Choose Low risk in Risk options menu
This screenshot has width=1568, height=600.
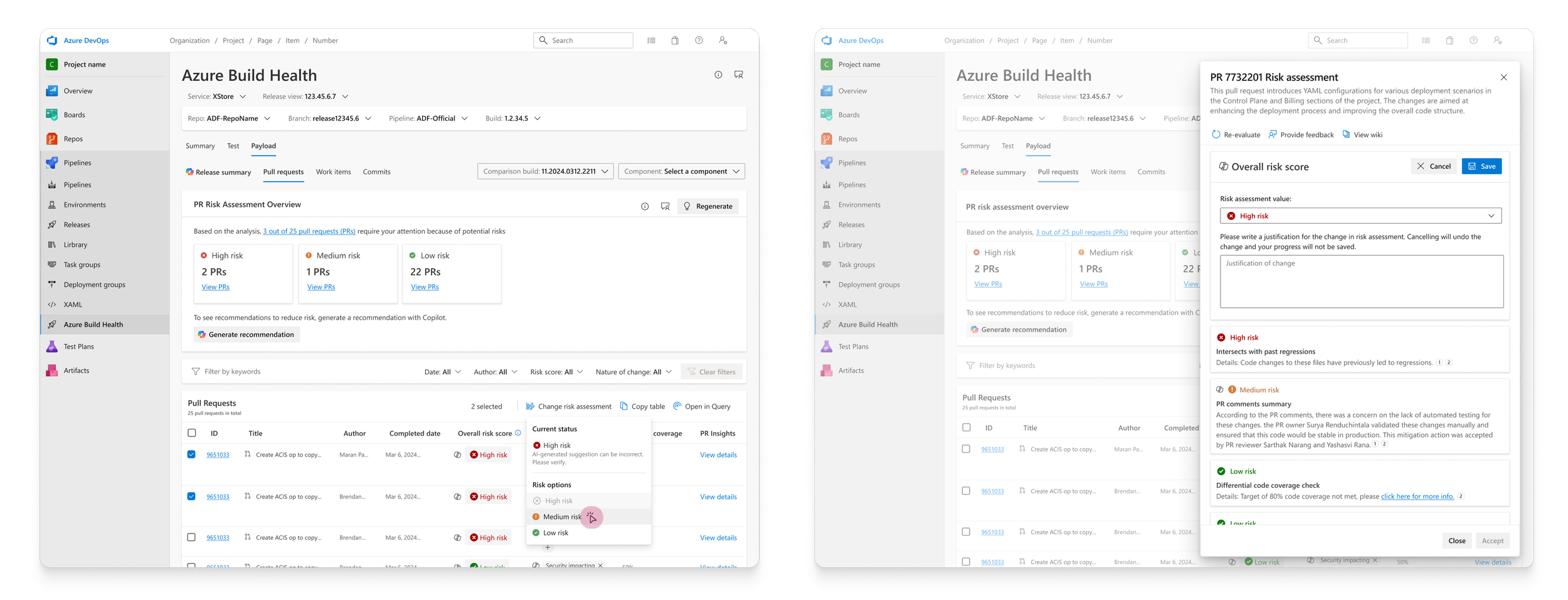coord(588,532)
